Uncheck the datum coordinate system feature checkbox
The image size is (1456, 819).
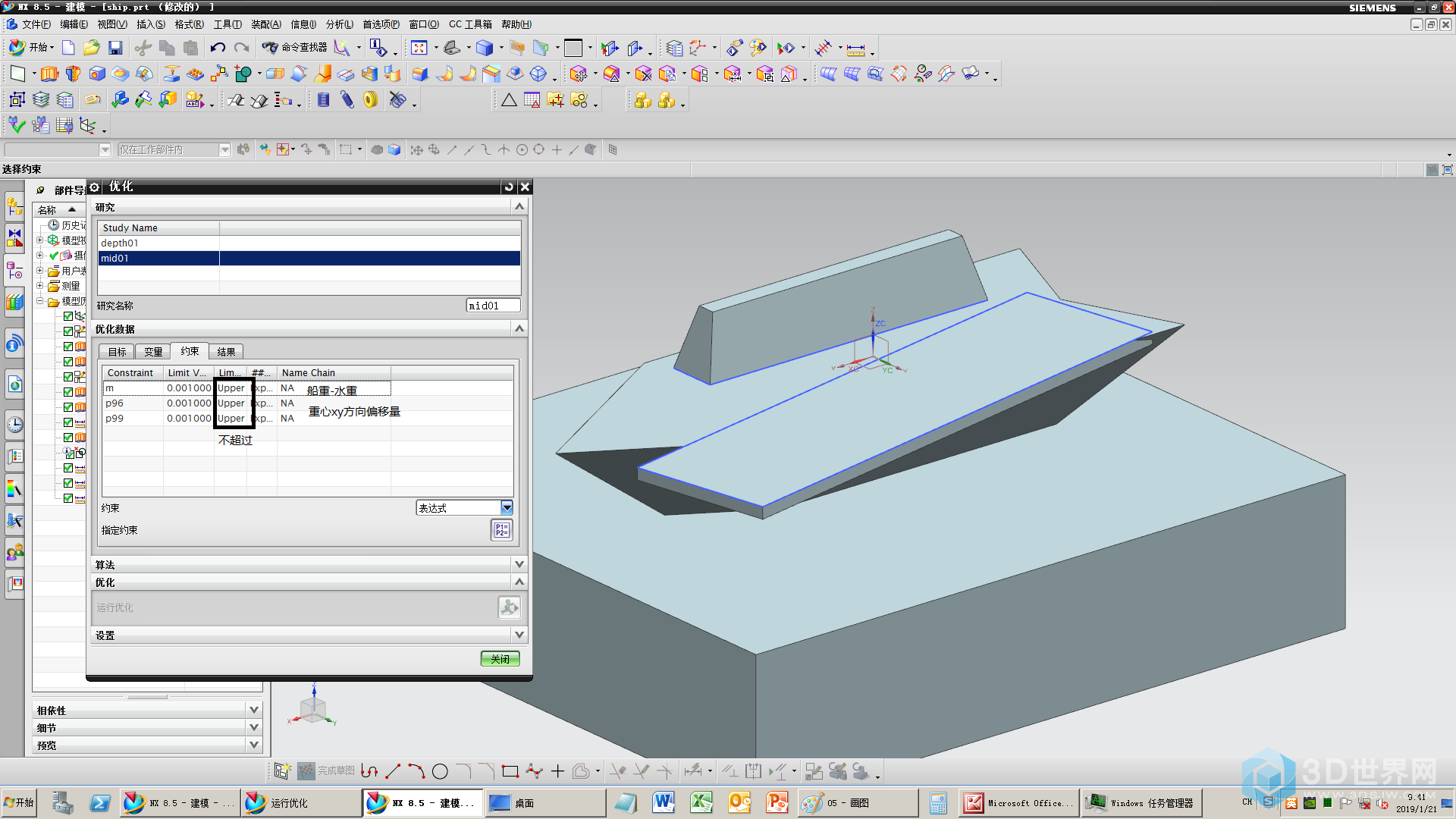(68, 316)
